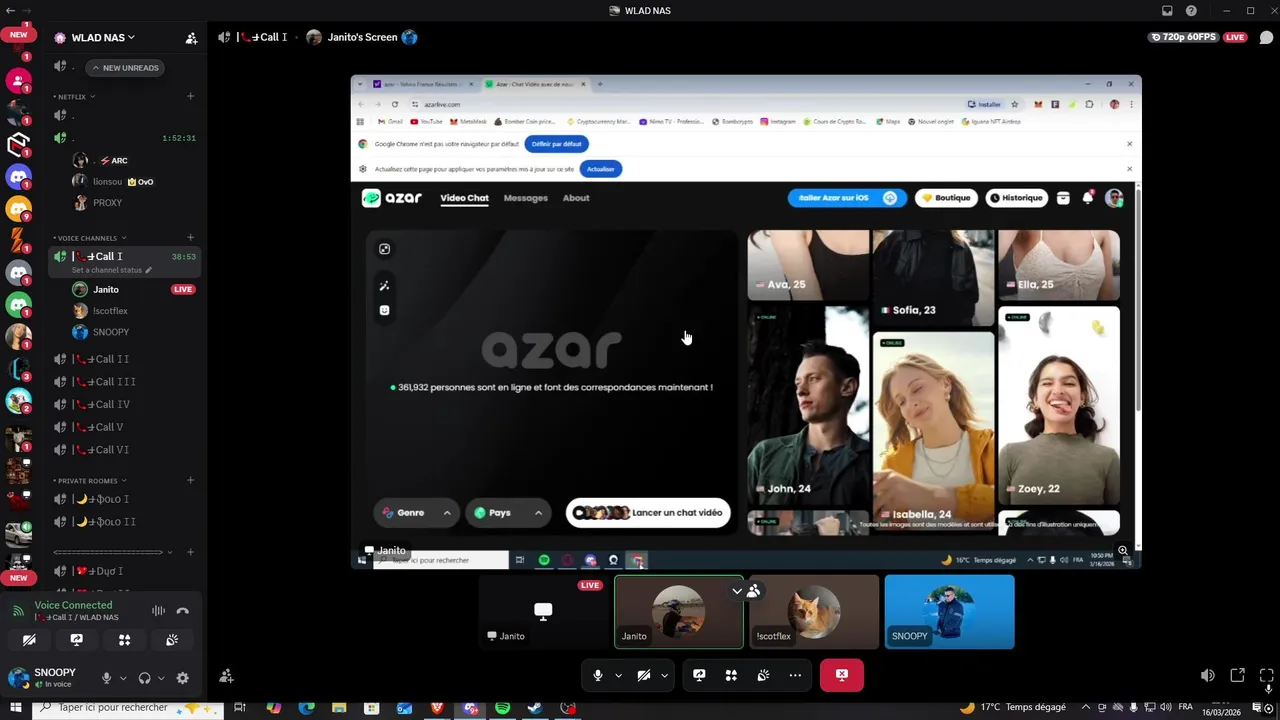Open User Settings gear icon
This screenshot has height=720, width=1280.
point(182,678)
